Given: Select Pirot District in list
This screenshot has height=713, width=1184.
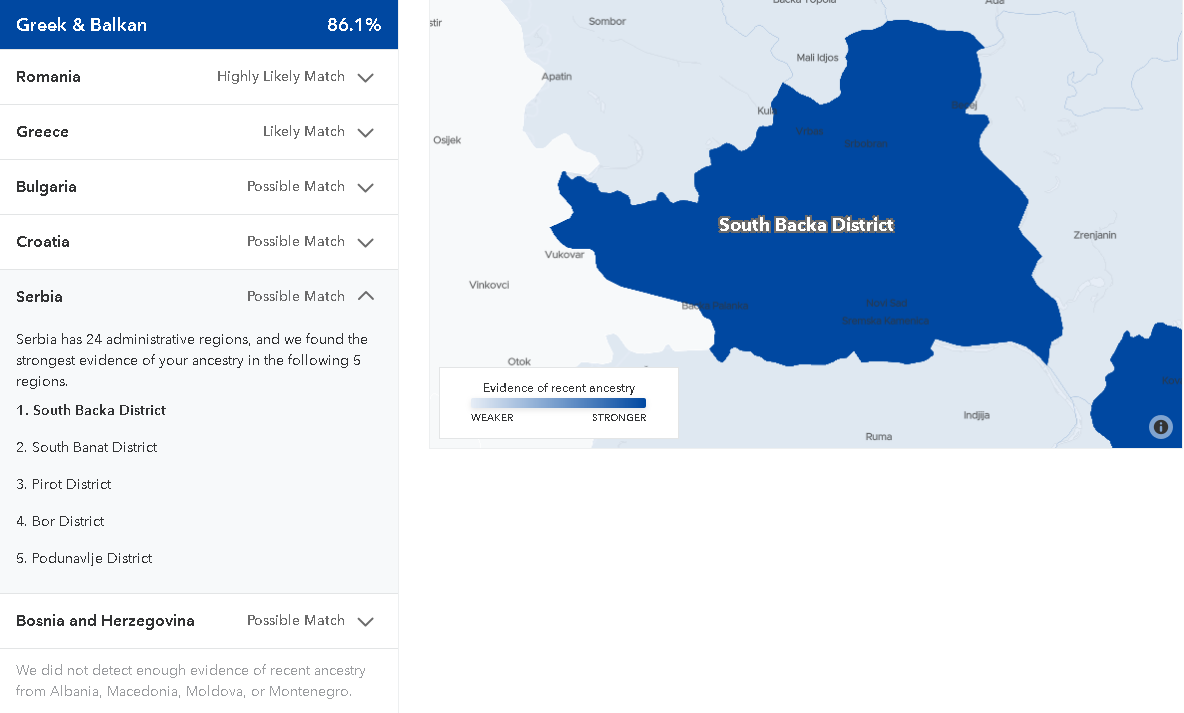Looking at the screenshot, I should [x=64, y=484].
